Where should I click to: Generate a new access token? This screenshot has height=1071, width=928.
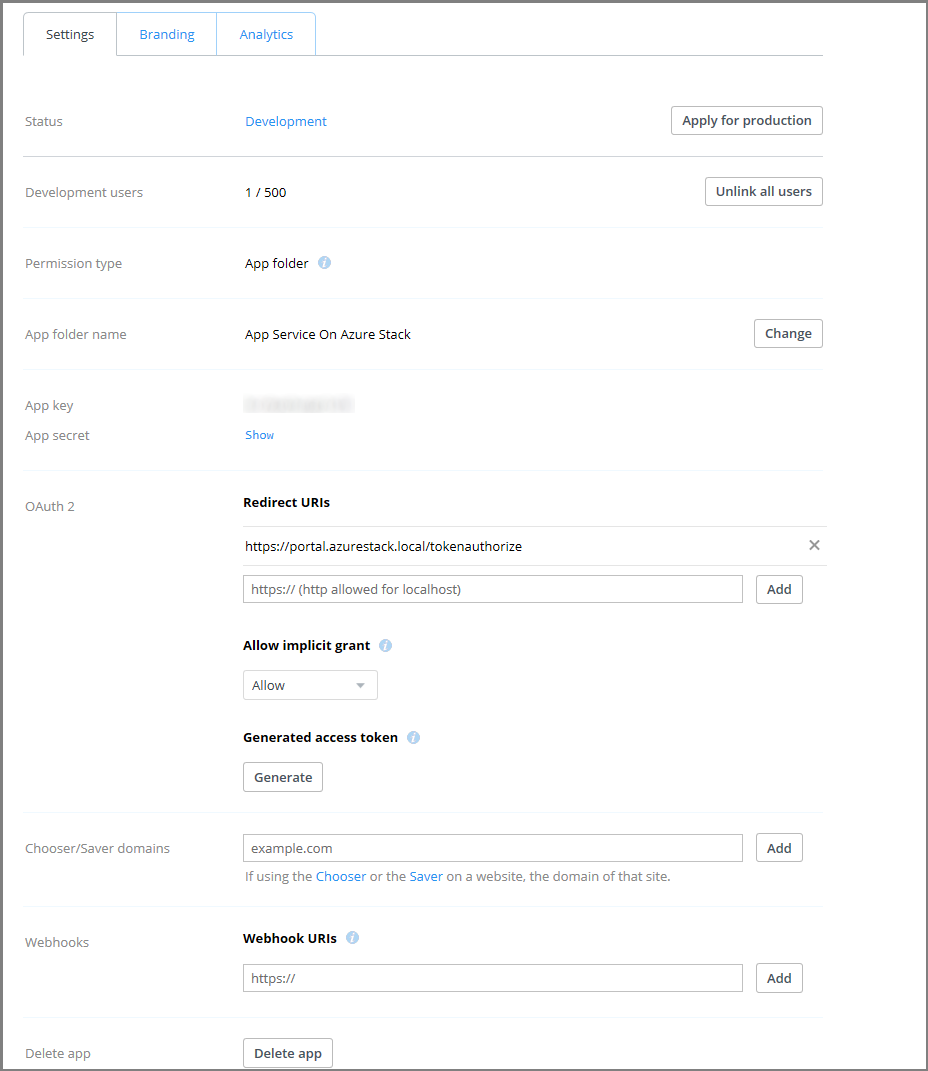coord(282,776)
